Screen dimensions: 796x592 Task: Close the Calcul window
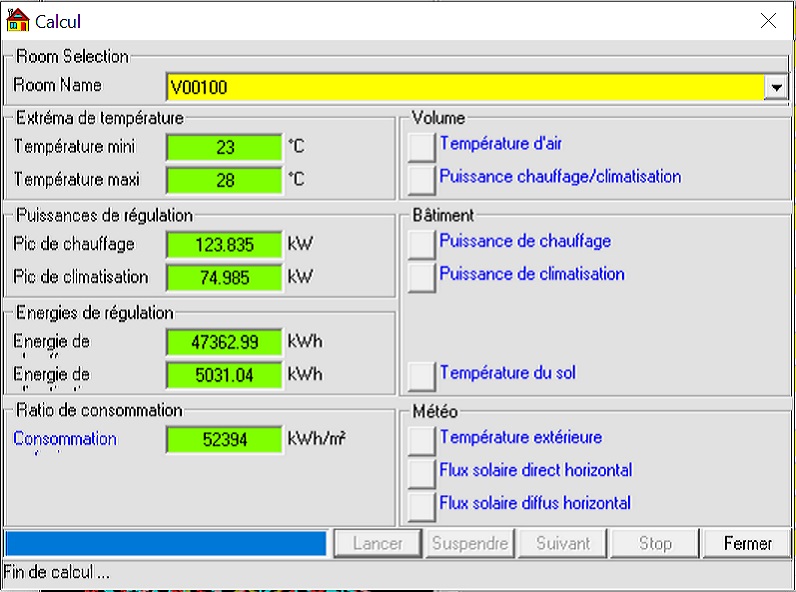[768, 21]
